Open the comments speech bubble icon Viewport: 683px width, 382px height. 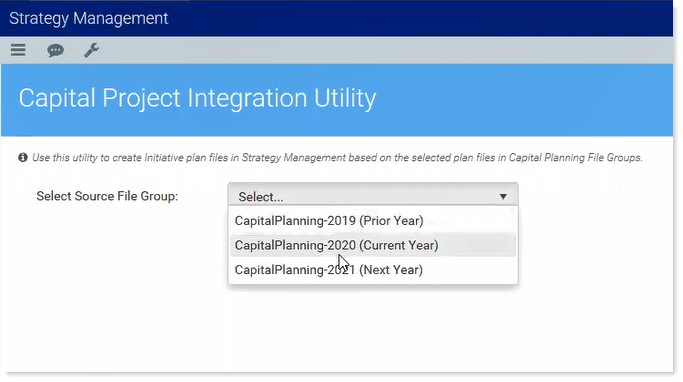(55, 51)
